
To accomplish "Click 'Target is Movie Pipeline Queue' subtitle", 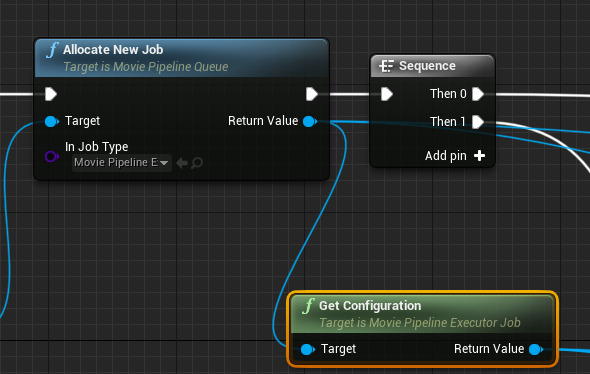I will coord(146,67).
